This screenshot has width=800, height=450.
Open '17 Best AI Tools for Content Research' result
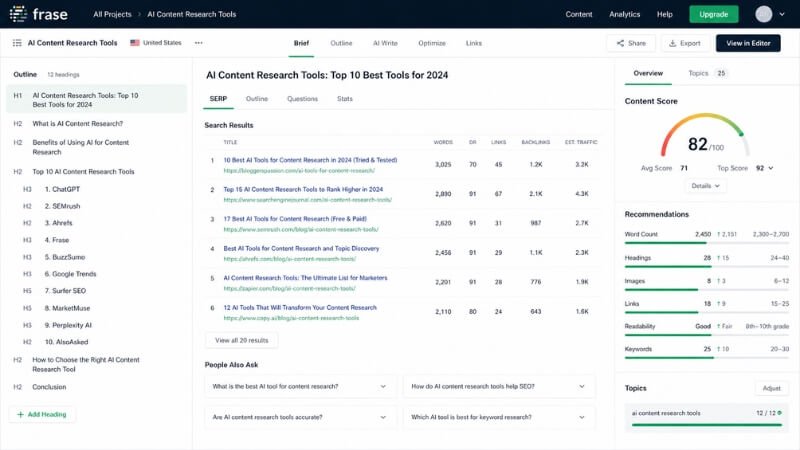295,219
